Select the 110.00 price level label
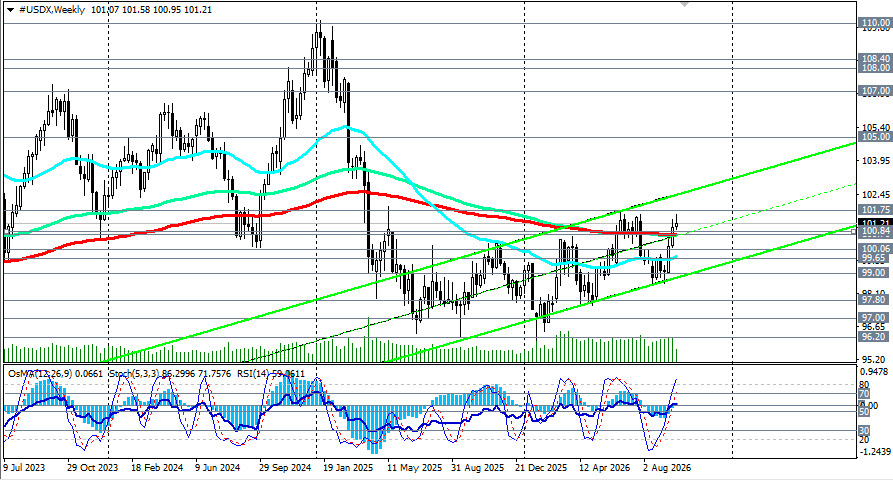 click(875, 23)
